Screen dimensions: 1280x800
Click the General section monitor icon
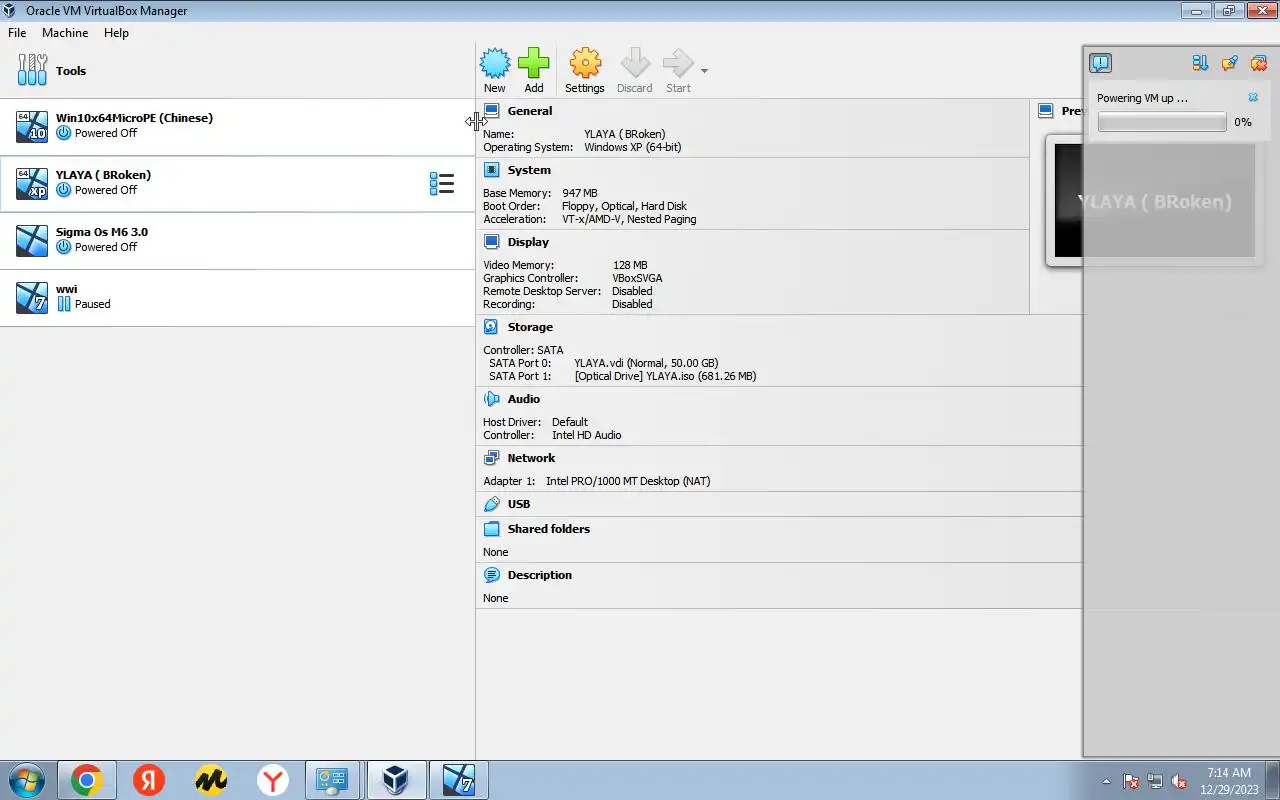491,111
